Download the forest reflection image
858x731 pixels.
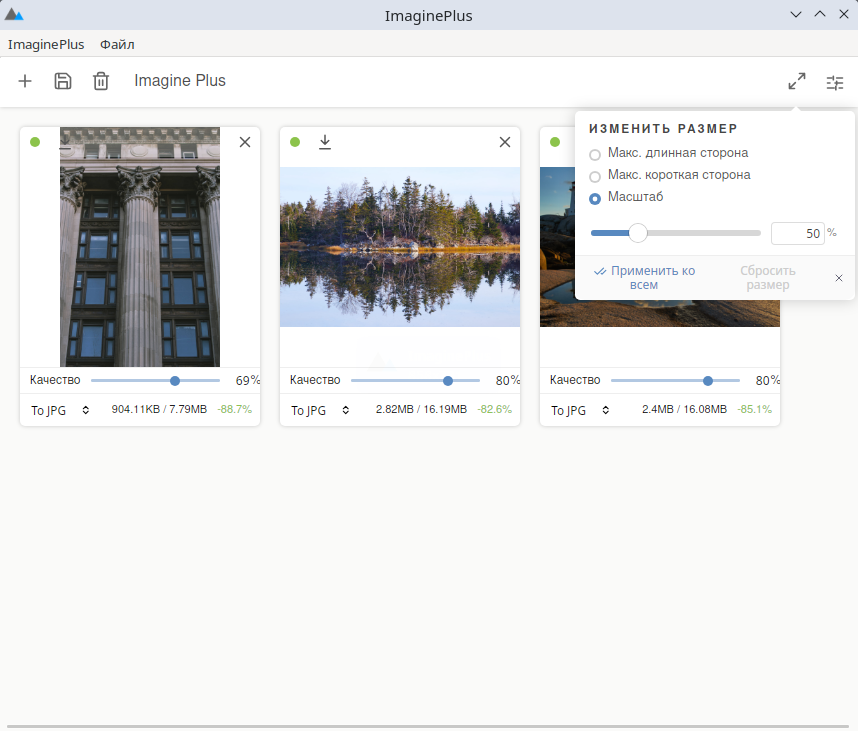(325, 142)
